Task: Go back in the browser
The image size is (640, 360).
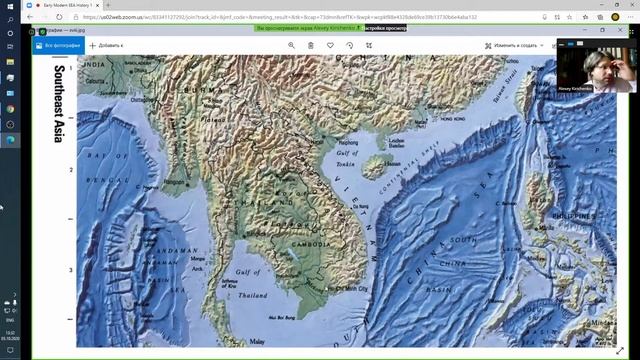Action: [30, 17]
